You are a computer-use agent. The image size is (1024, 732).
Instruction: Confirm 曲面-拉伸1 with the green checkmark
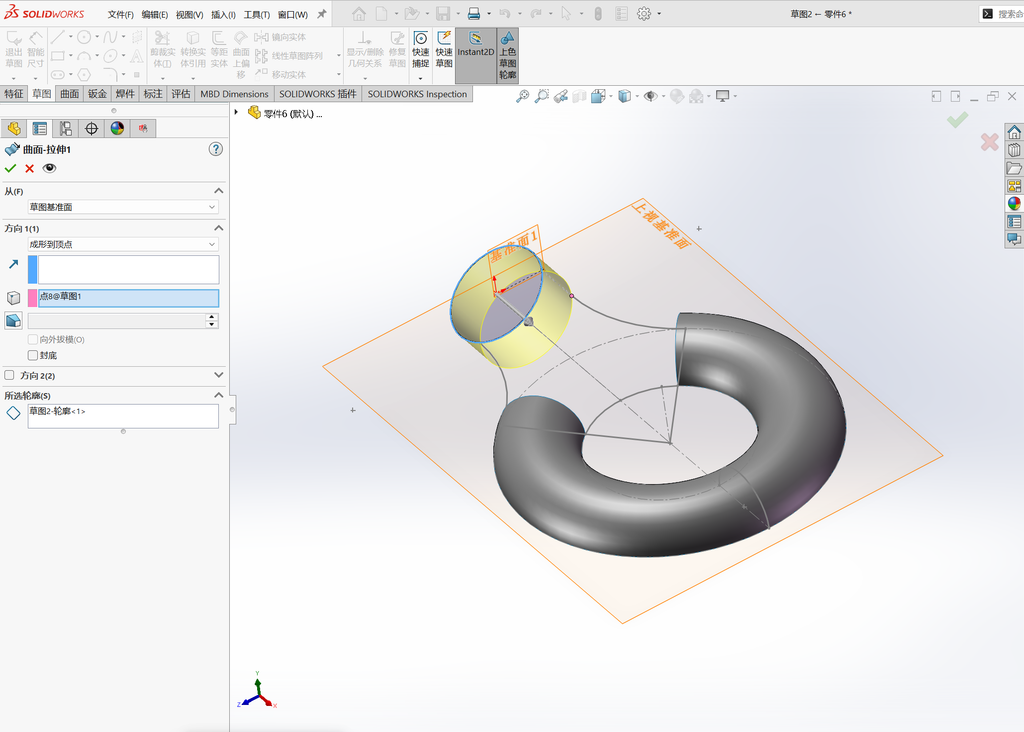pos(10,168)
